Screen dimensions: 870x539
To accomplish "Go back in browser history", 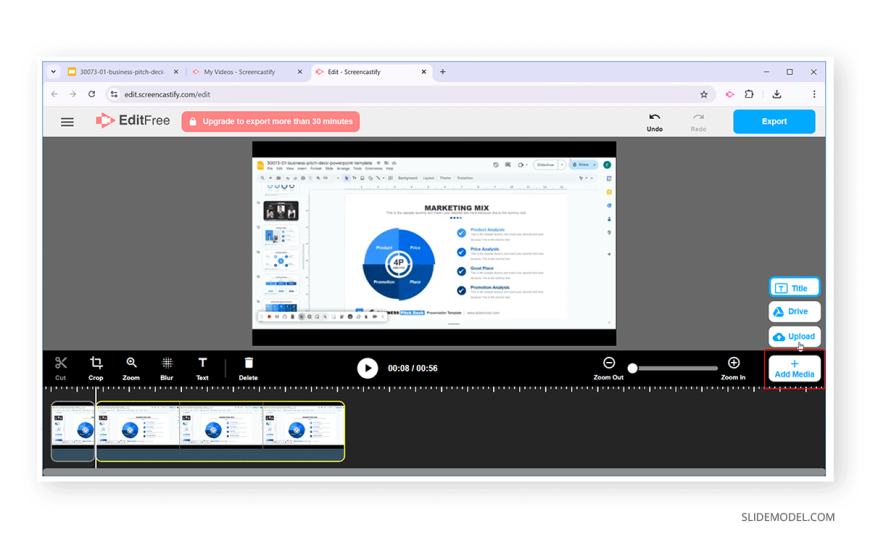I will click(54, 94).
